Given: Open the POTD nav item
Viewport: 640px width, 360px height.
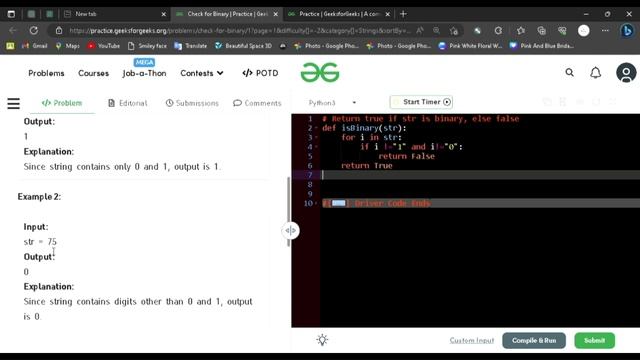Looking at the screenshot, I should click(x=260, y=73).
